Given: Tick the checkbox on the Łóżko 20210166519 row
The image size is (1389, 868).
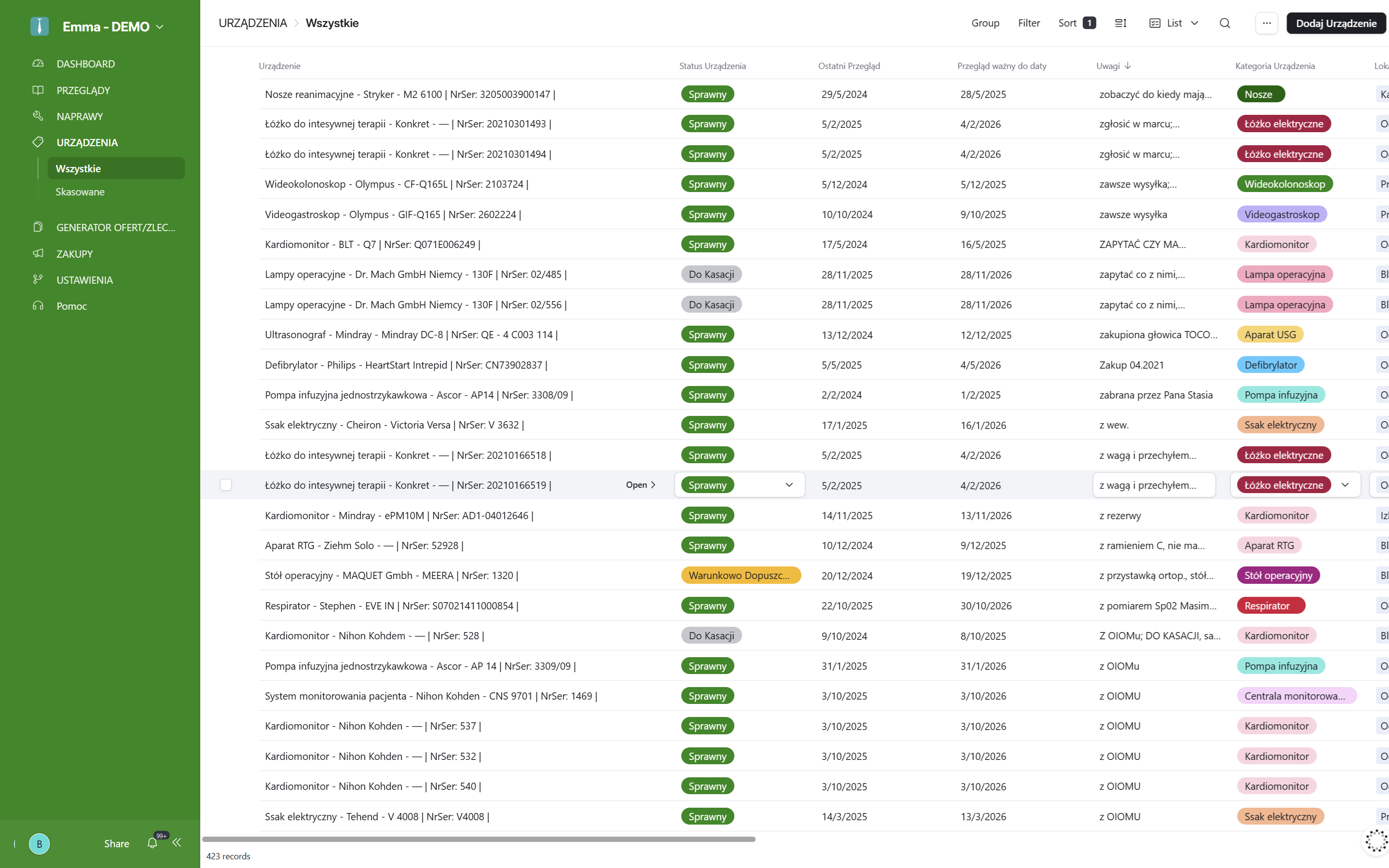Looking at the screenshot, I should (x=226, y=485).
